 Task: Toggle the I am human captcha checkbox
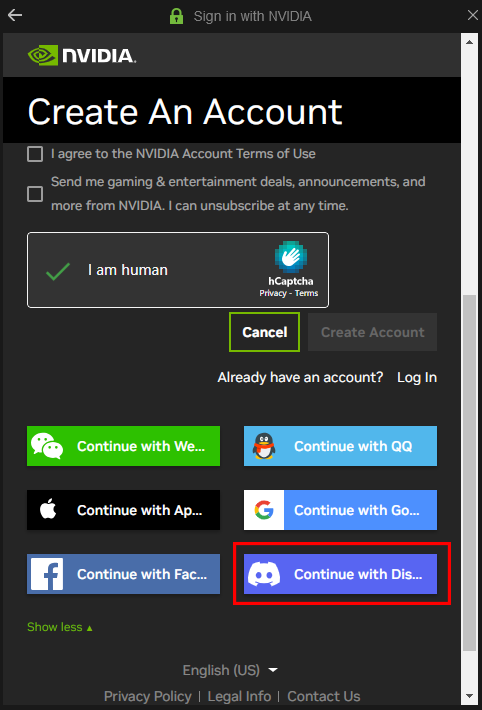[x=58, y=270]
